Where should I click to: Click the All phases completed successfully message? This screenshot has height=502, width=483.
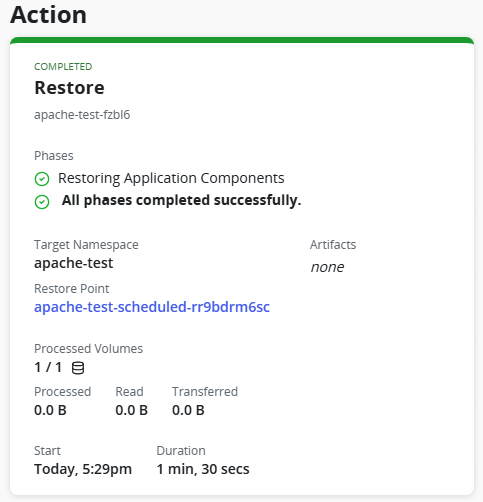tap(181, 201)
